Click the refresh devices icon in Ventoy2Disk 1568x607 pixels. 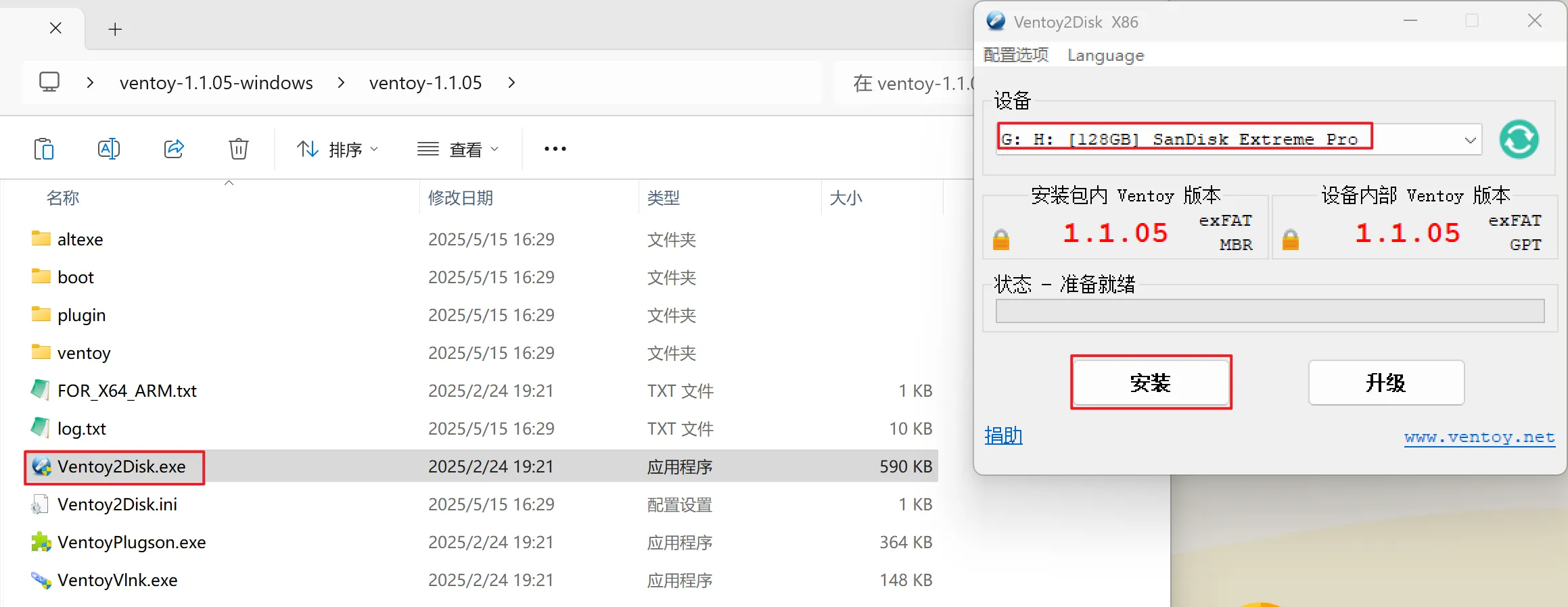click(1519, 139)
